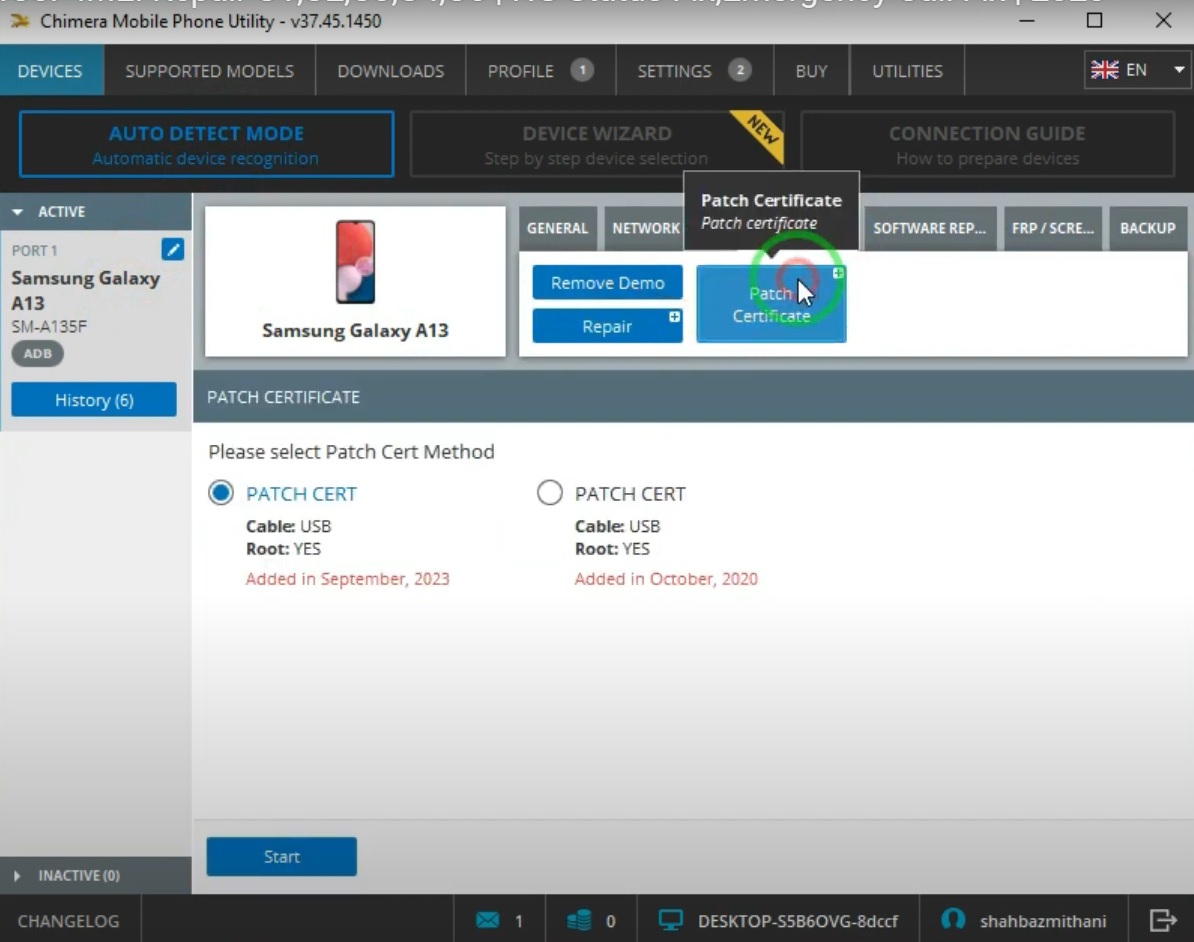This screenshot has width=1194, height=942.
Task: Click the Start button
Action: 282,856
